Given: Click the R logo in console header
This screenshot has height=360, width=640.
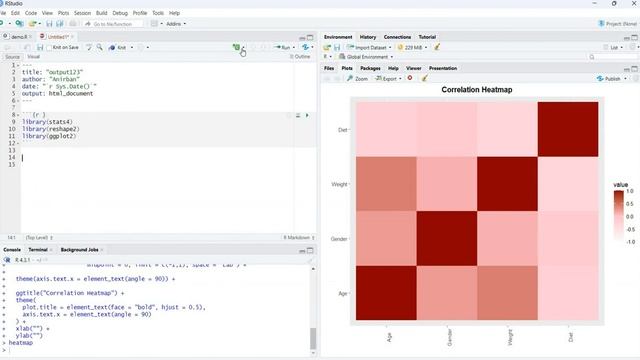Looking at the screenshot, I should coord(7,260).
